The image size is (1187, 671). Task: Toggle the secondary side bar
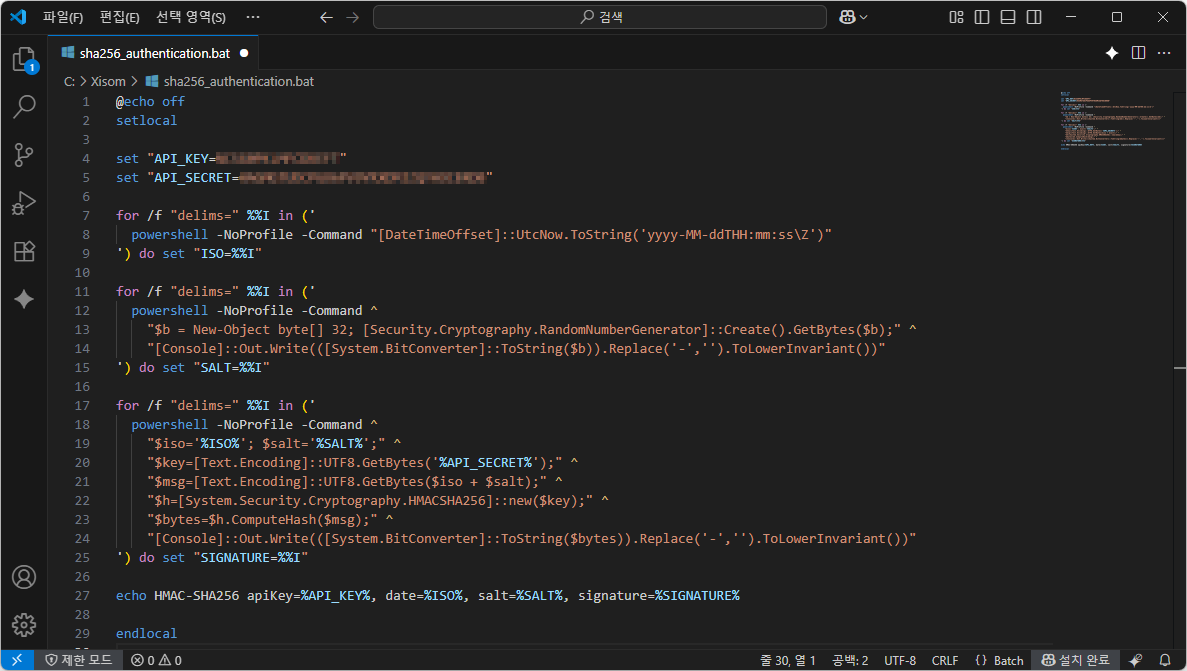(x=1034, y=17)
